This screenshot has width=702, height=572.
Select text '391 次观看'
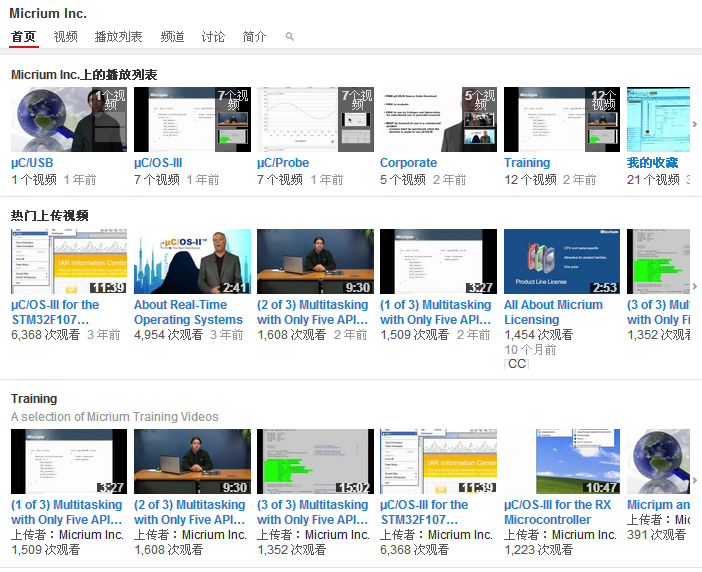pos(656,535)
